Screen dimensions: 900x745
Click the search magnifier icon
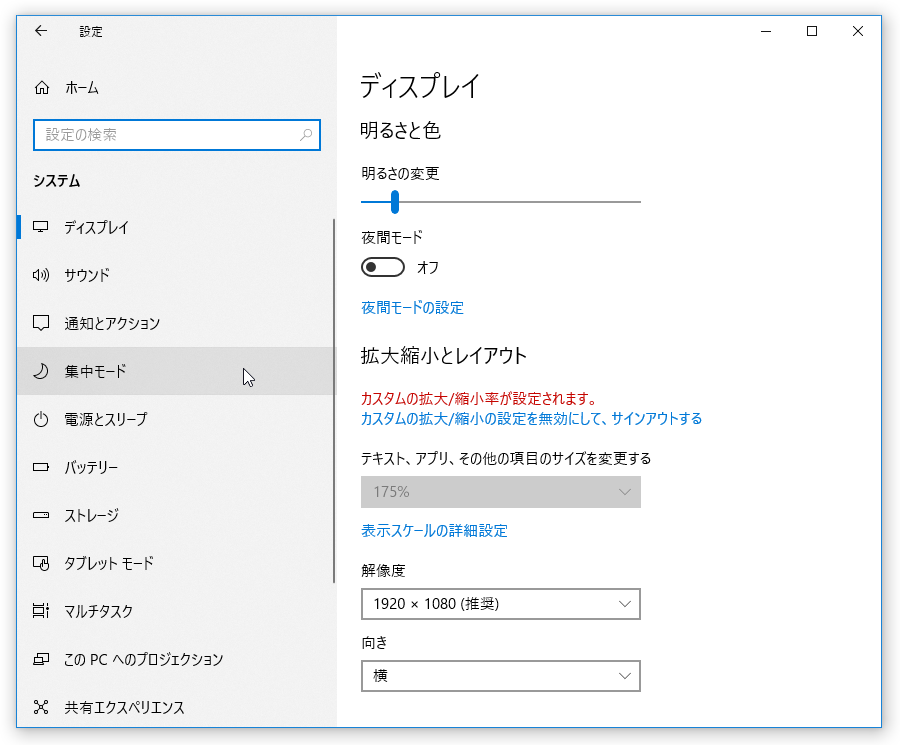tap(306, 135)
